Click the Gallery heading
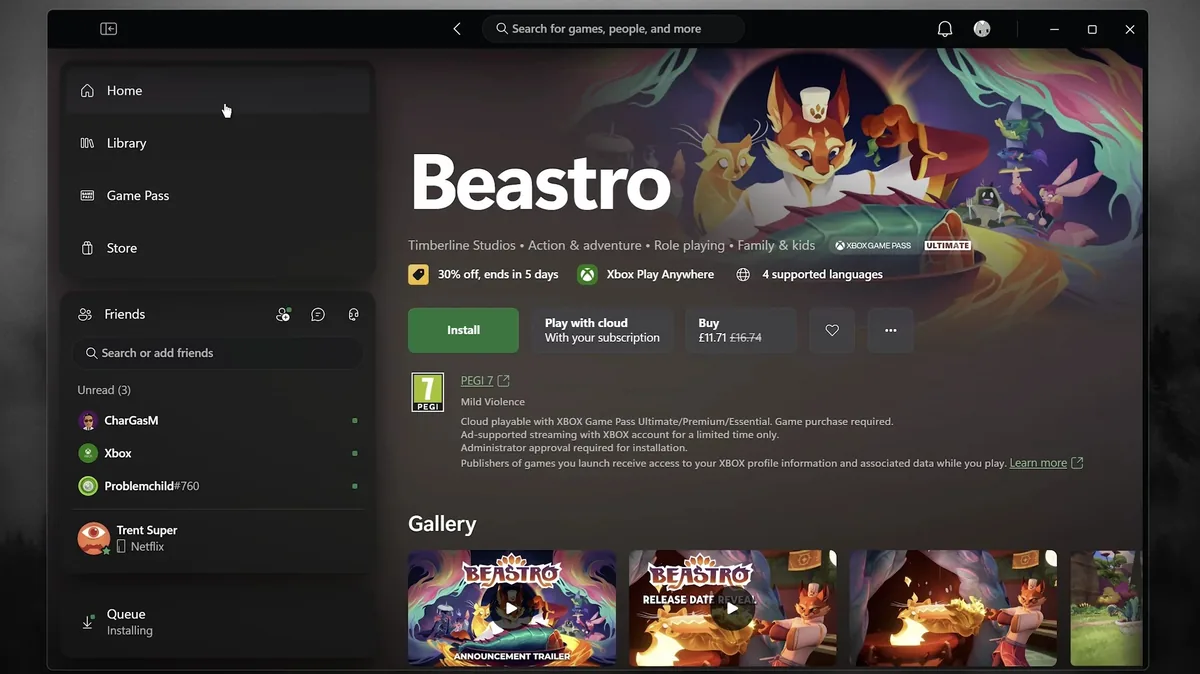1200x674 pixels. tap(442, 524)
